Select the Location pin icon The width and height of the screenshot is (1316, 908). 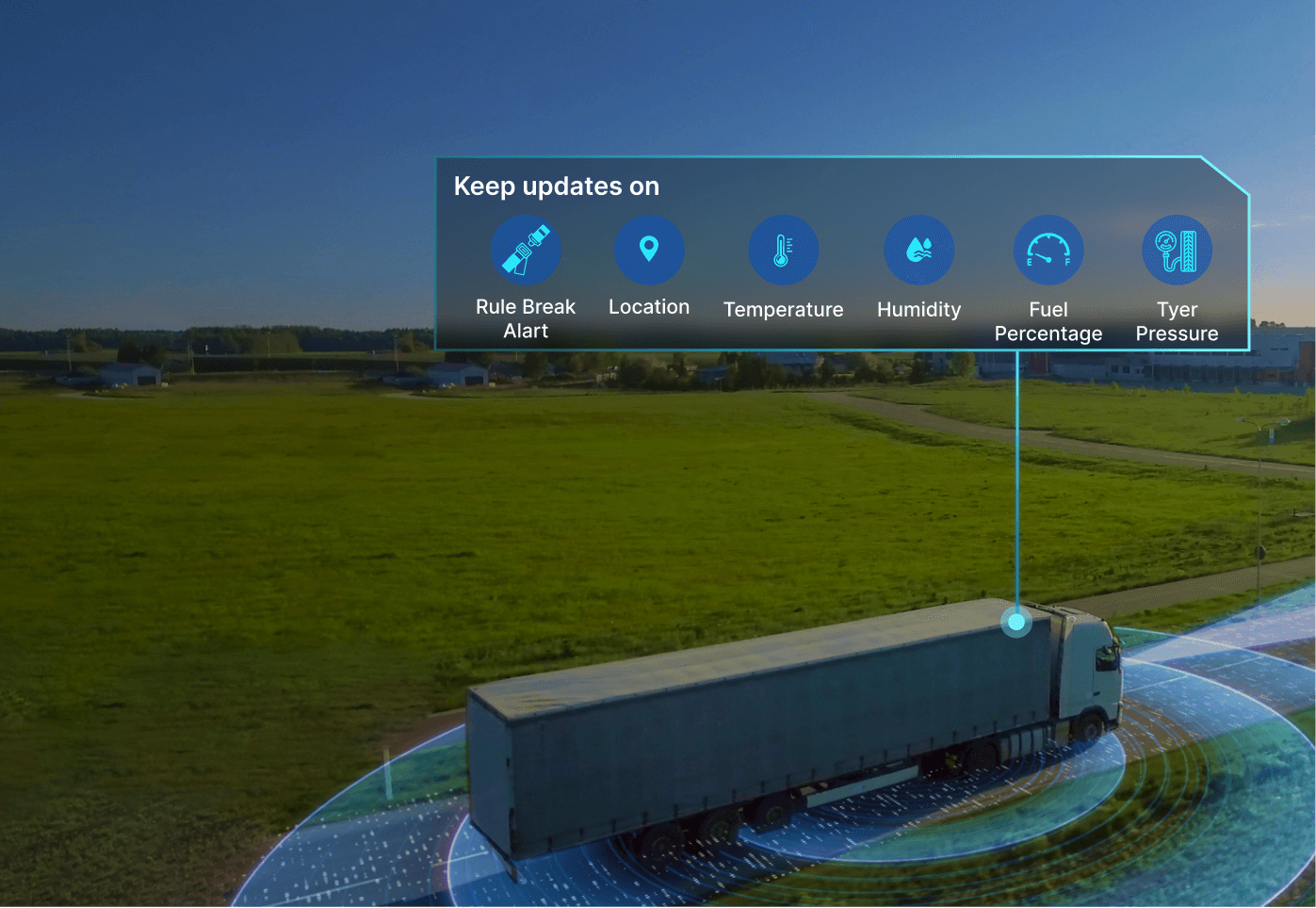pyautogui.click(x=649, y=250)
